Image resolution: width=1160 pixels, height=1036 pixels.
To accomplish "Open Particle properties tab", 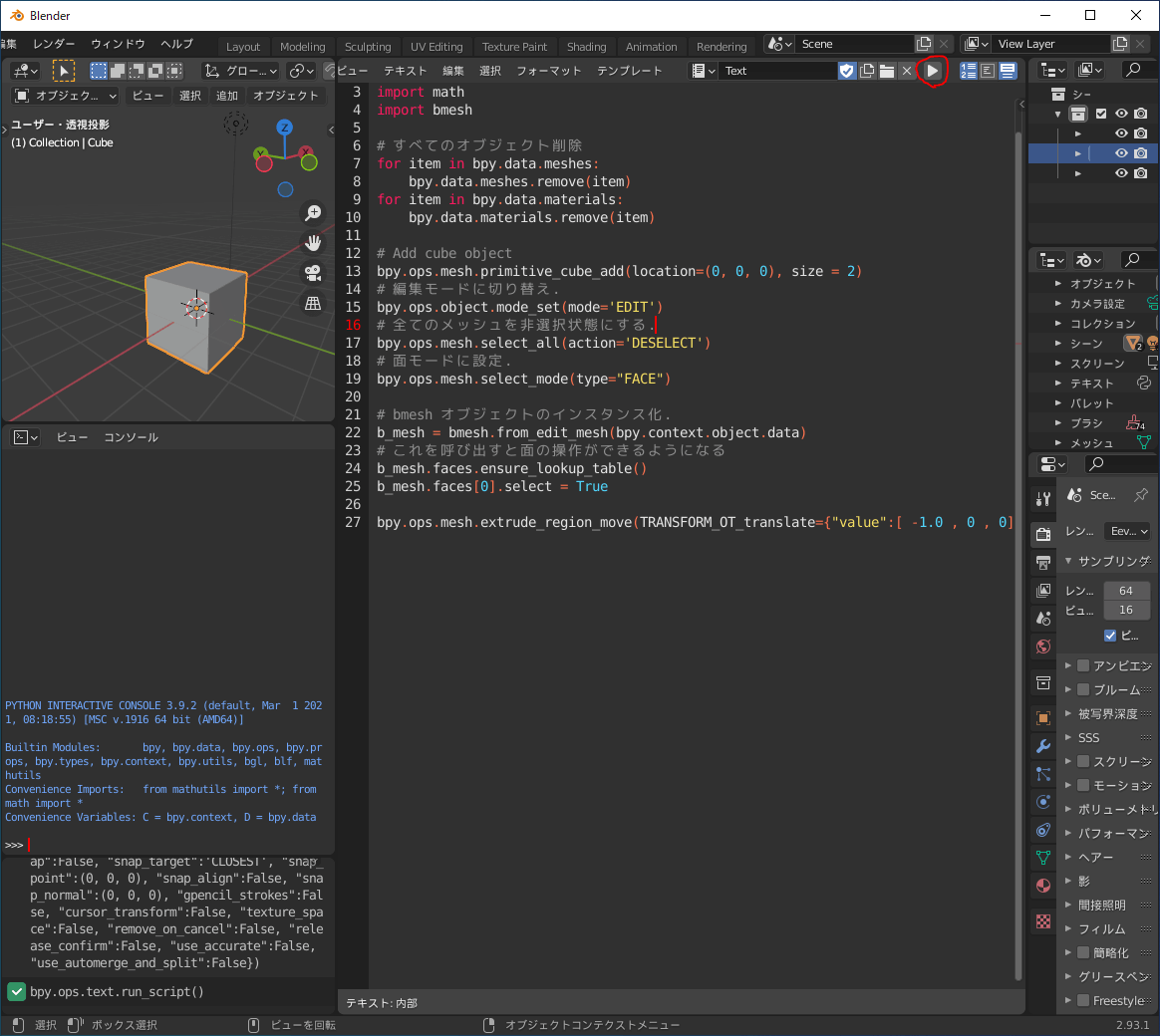I will [x=1043, y=774].
